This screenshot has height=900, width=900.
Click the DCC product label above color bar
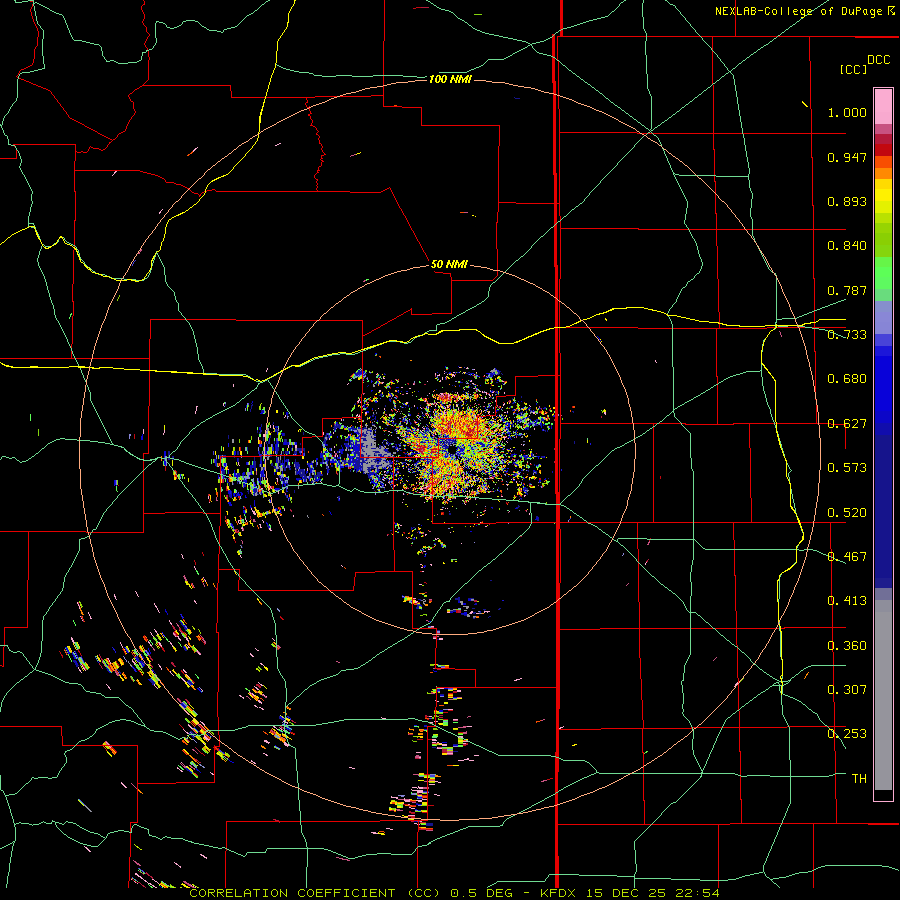coord(878,60)
